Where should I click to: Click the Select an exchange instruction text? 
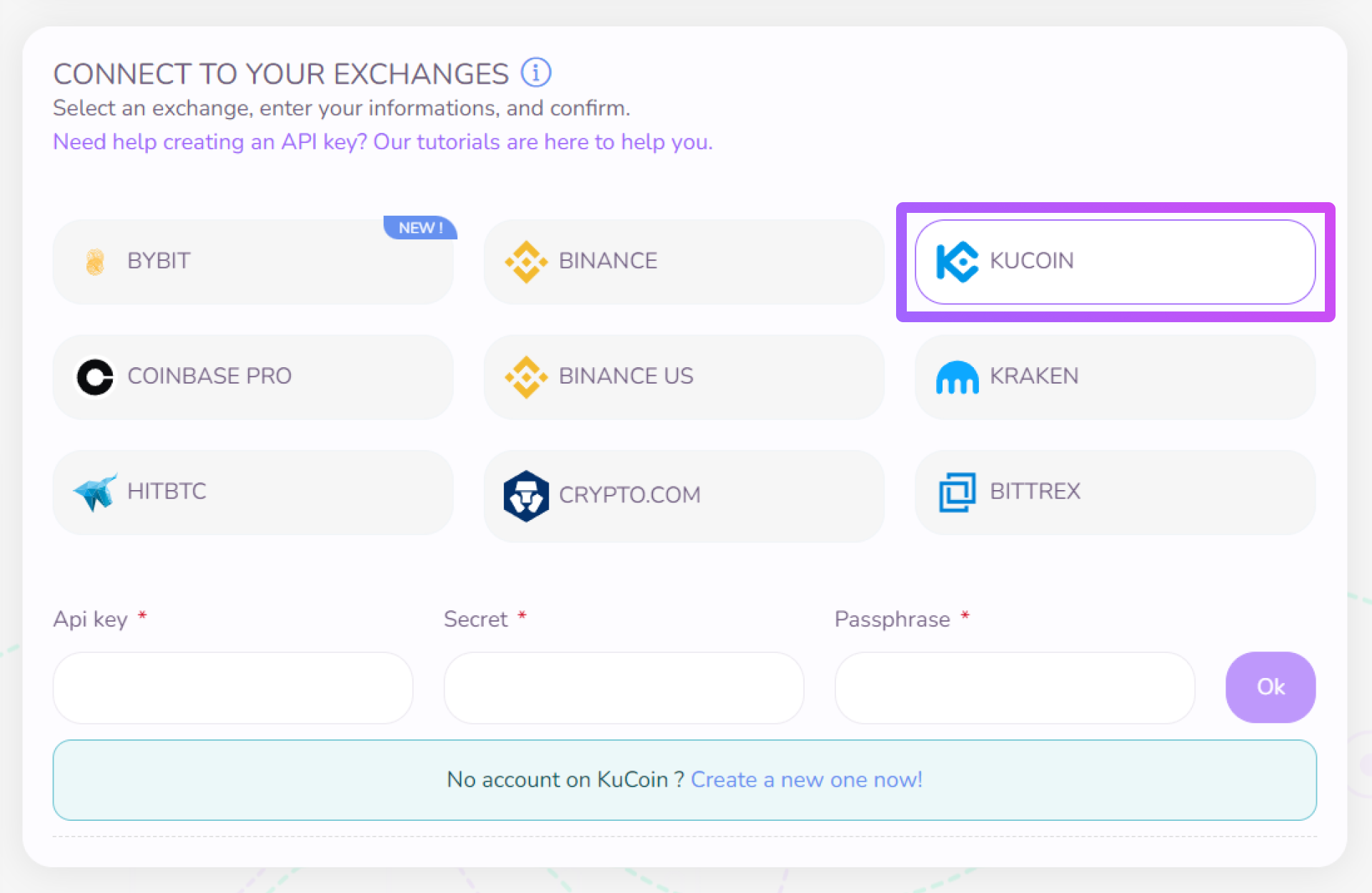point(342,108)
